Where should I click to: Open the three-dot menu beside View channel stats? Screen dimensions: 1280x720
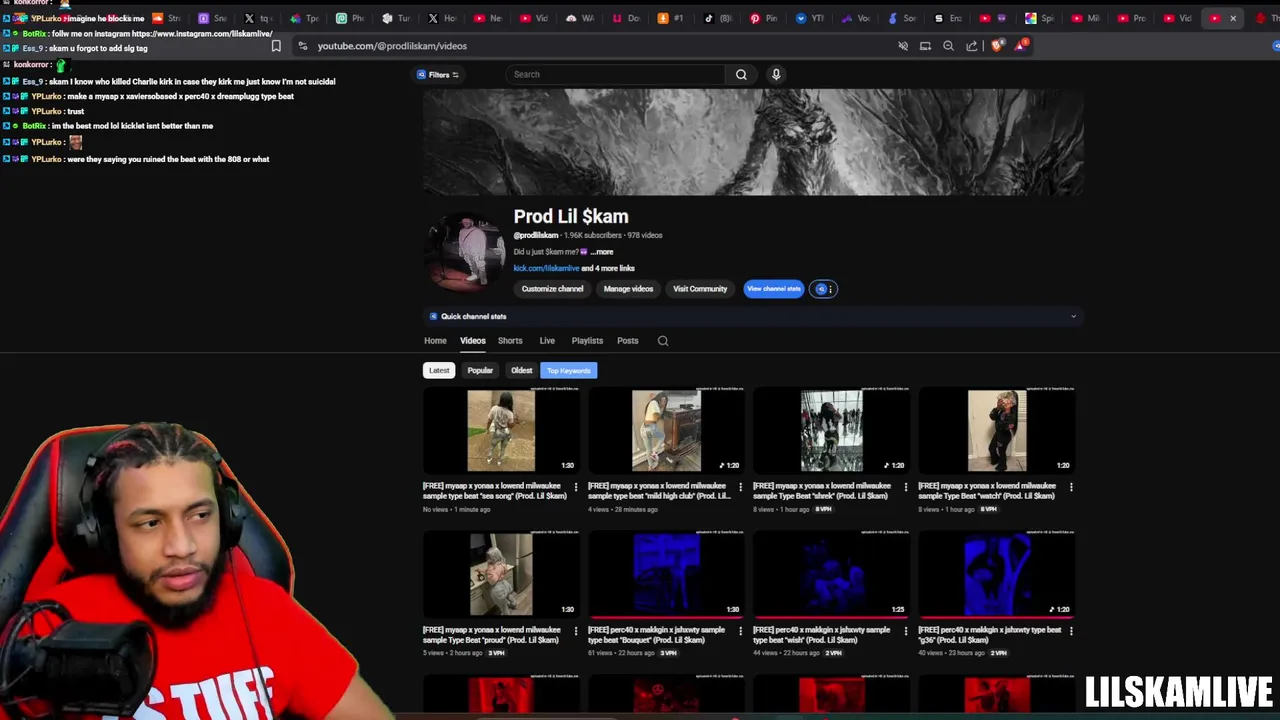click(x=823, y=289)
